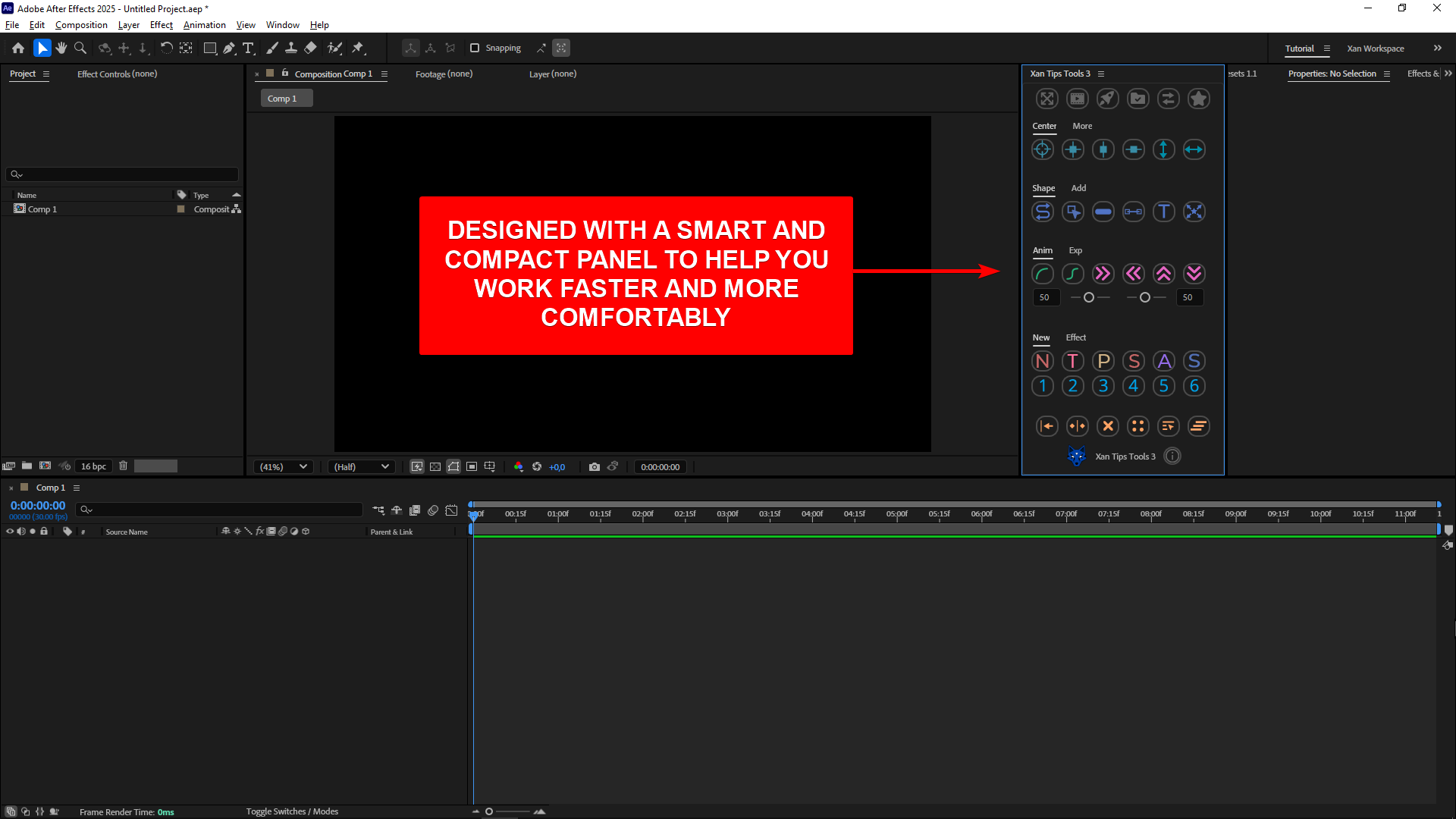
Task: Click the orange X icon in Xan panel
Action: point(1108,426)
